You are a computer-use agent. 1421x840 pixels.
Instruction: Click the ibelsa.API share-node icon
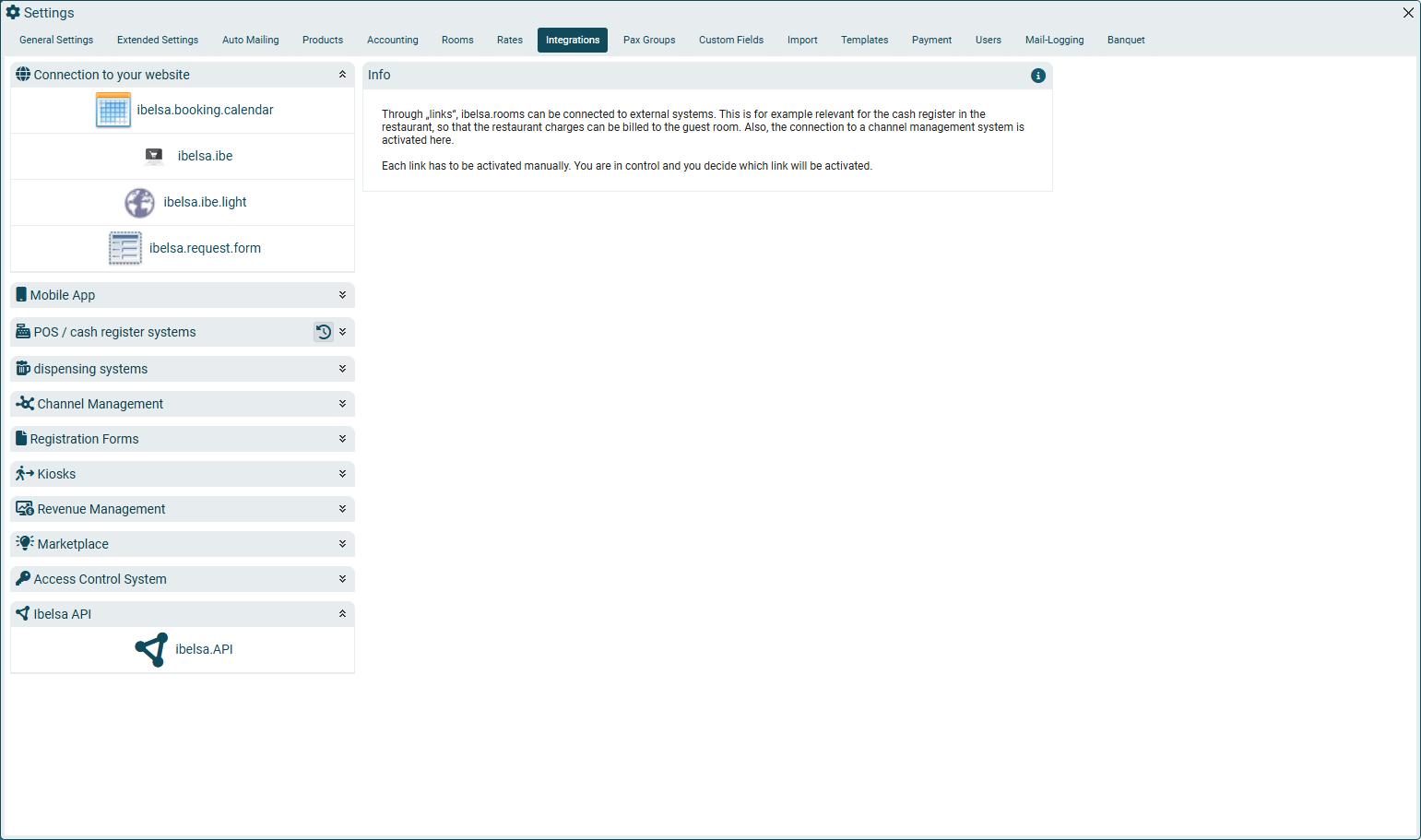point(151,649)
